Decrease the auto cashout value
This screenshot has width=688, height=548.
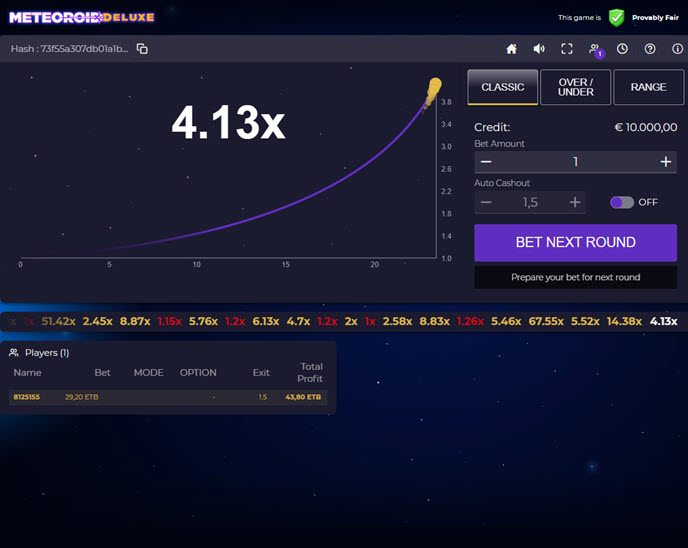point(486,202)
